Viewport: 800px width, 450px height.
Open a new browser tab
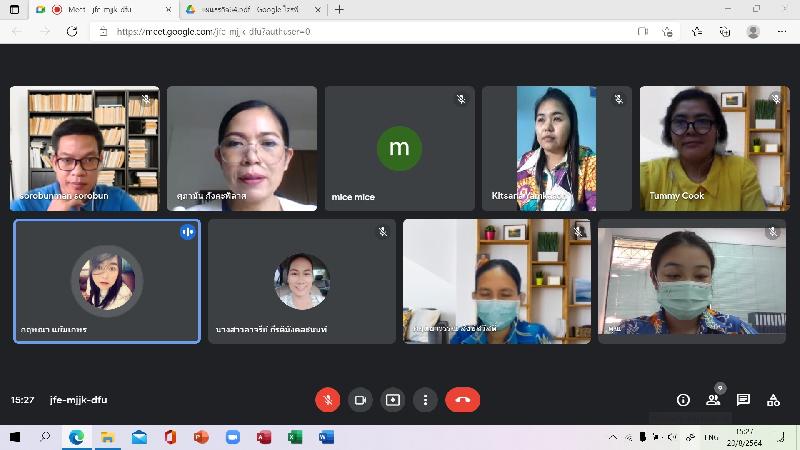(x=339, y=9)
